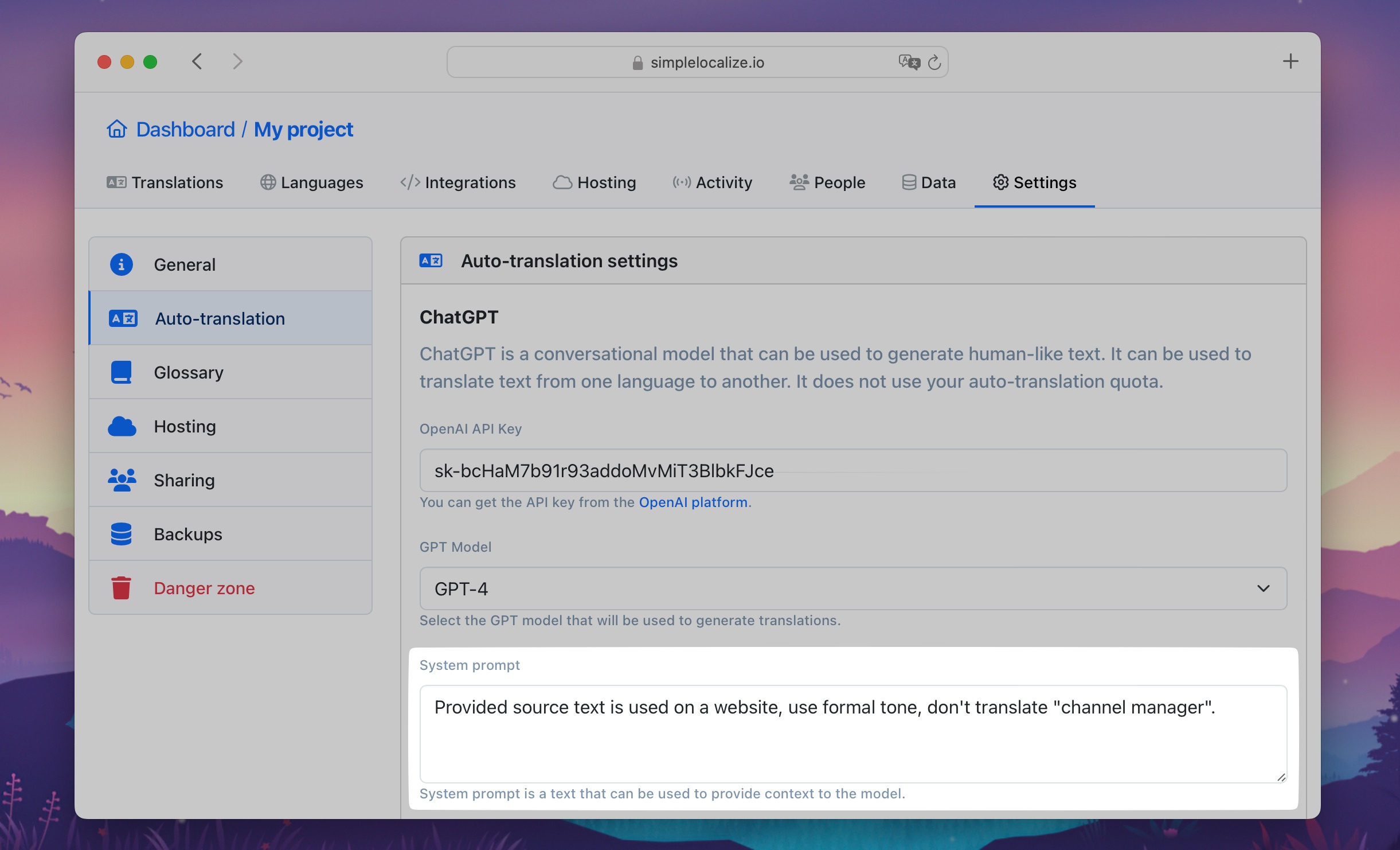This screenshot has width=1400, height=850.
Task: Click the Glossary sidebar icon
Action: 121,371
